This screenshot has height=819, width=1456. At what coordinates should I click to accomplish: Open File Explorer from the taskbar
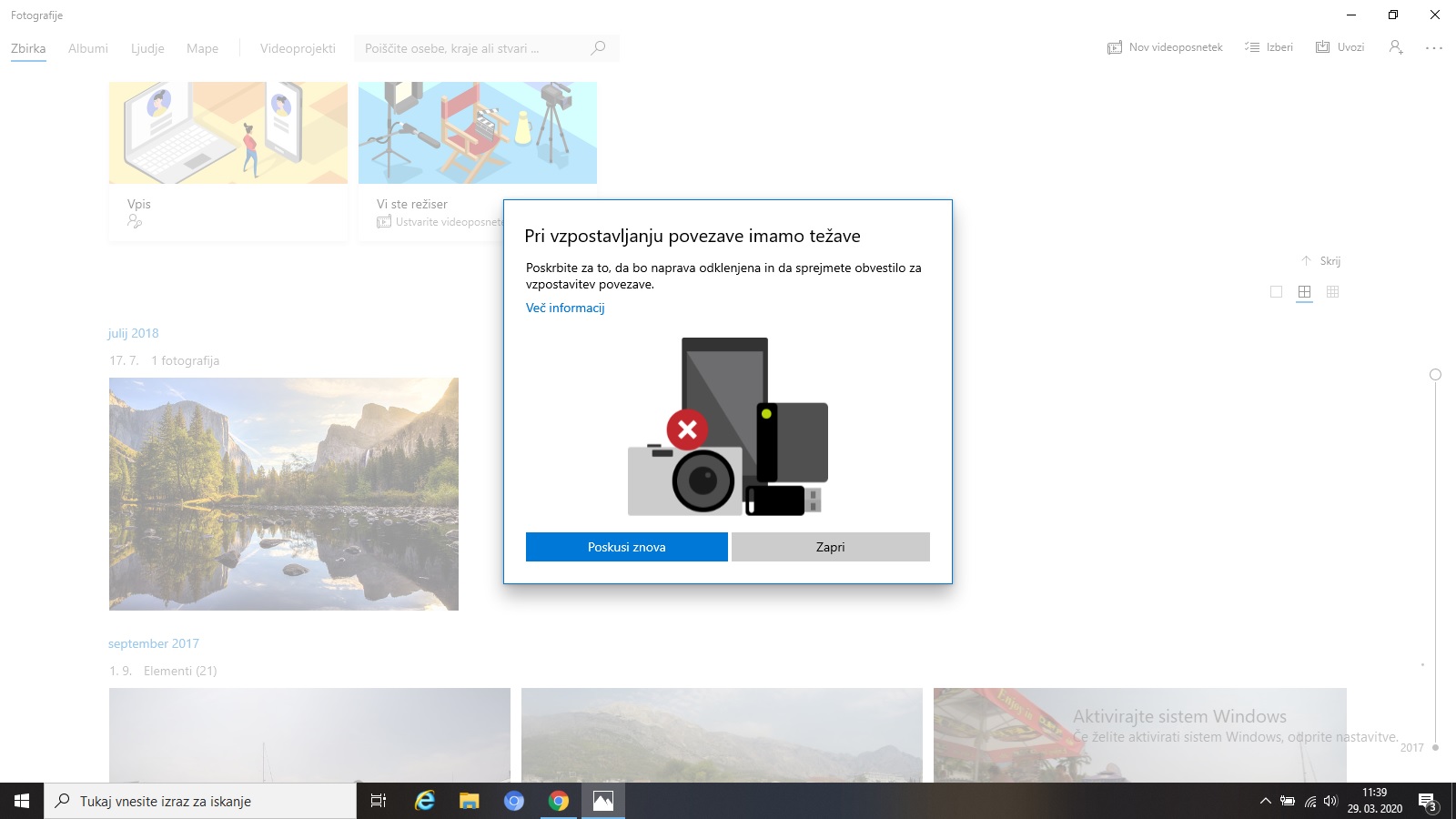[469, 801]
